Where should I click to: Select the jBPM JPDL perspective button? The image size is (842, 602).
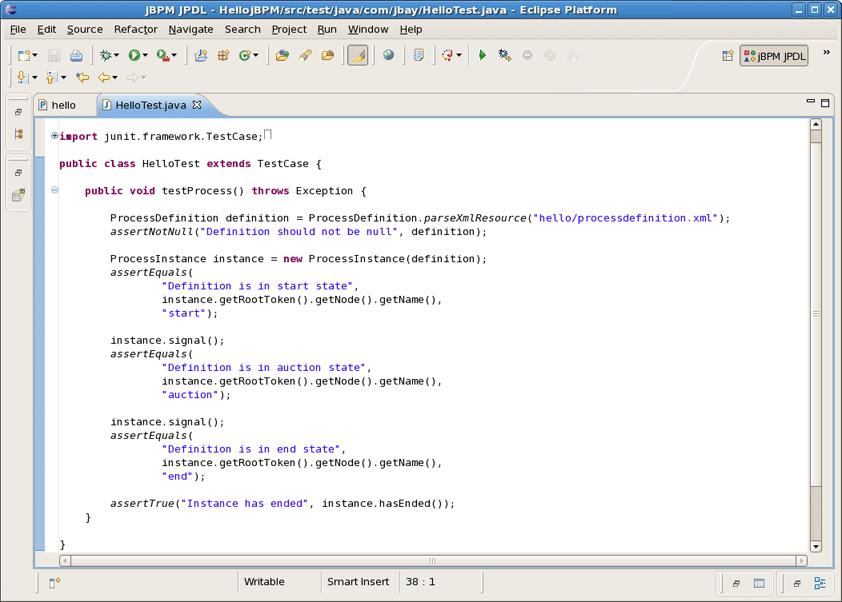[774, 56]
